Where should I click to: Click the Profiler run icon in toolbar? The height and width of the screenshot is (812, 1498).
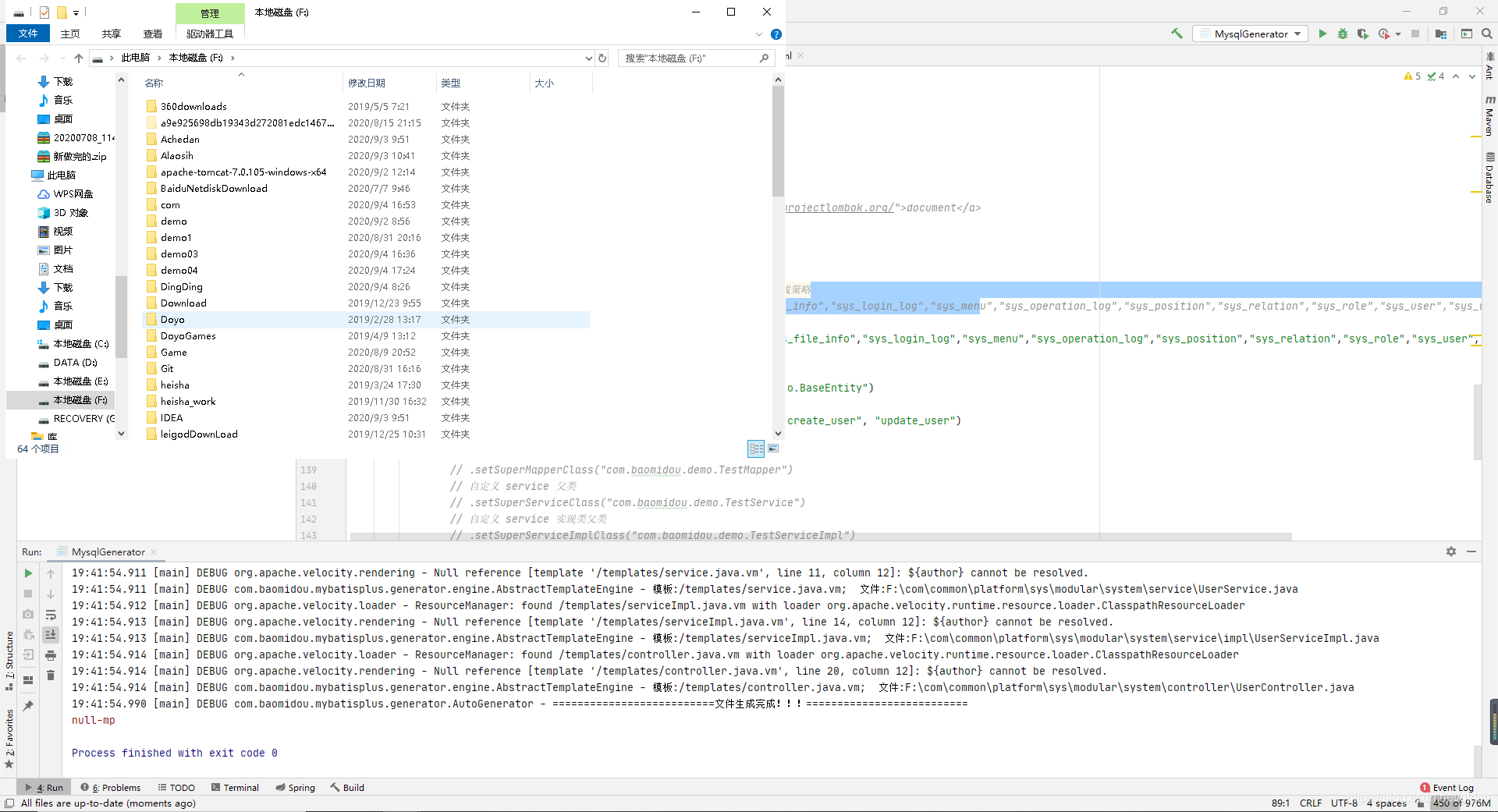1384,34
